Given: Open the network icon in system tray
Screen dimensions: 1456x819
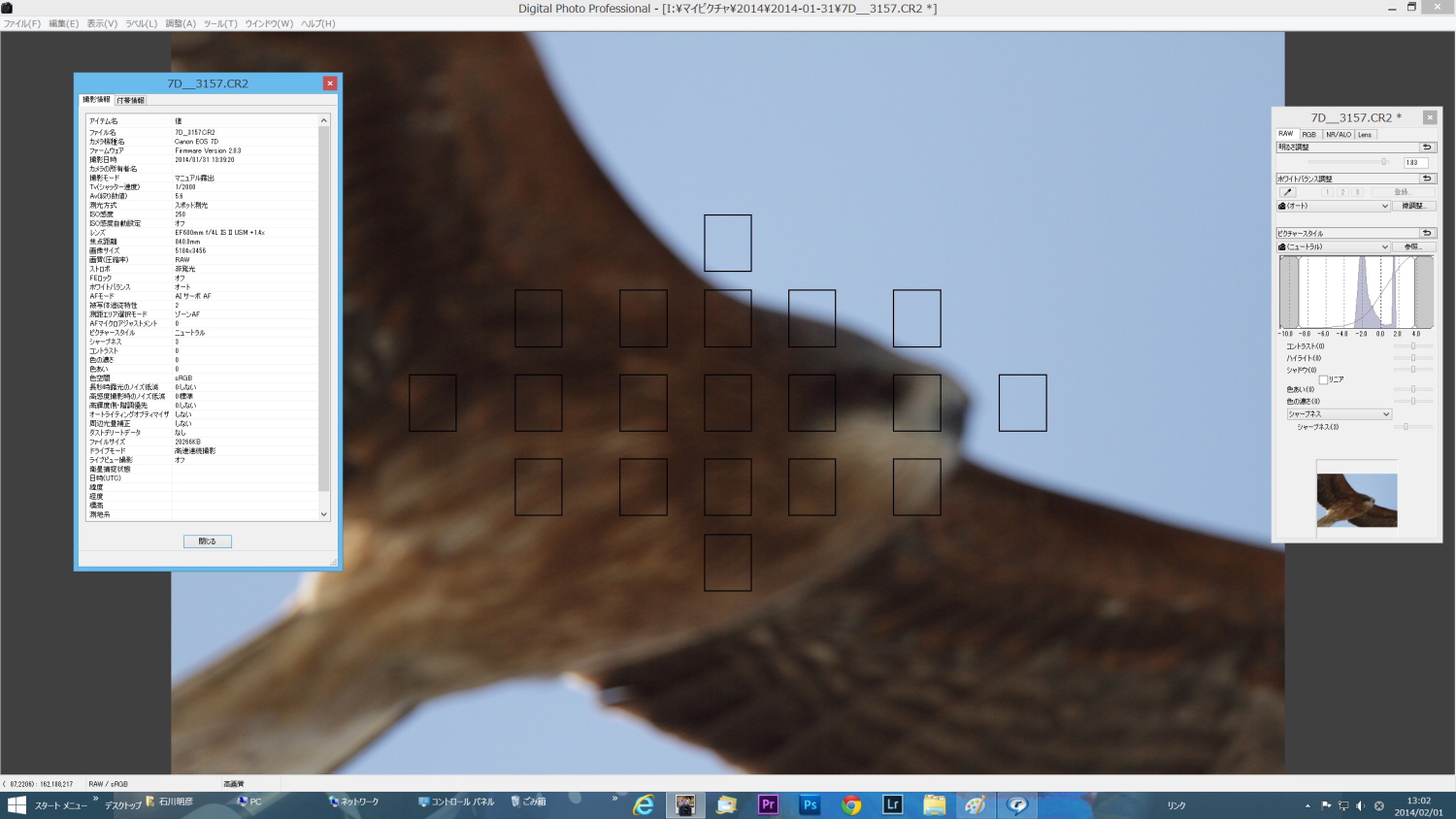Looking at the screenshot, I should [1343, 805].
